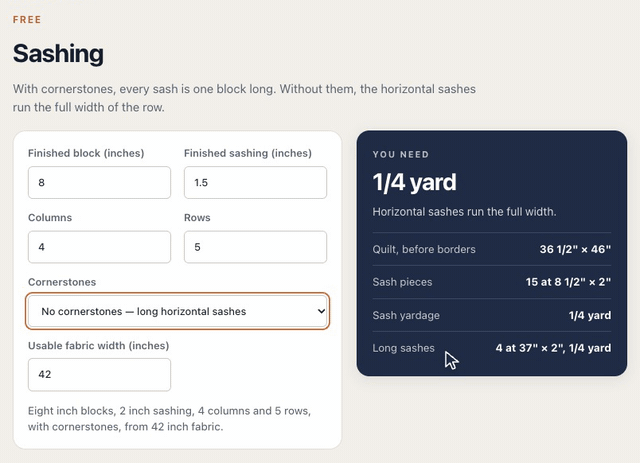Click the intro paragraph about cornerstones
640x463 pixels.
[244, 98]
